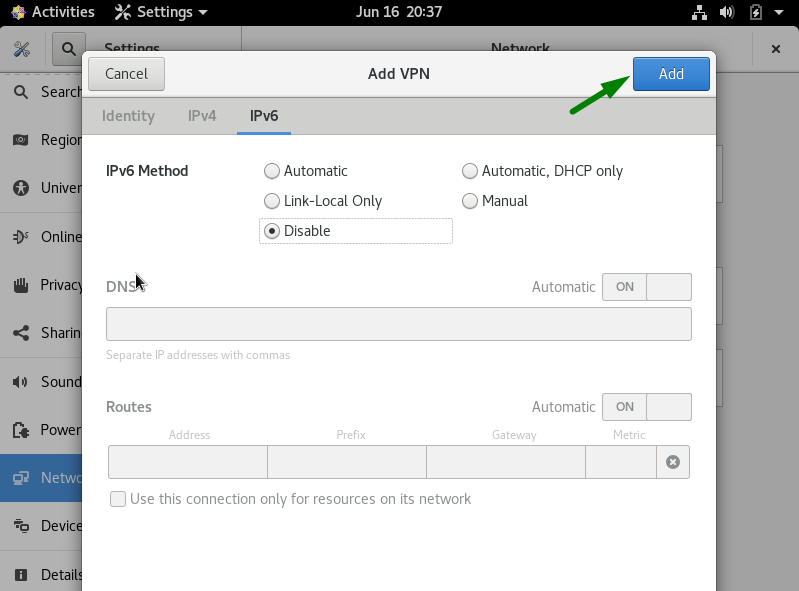799x591 pixels.
Task: Switch to the Identity tab
Action: point(128,116)
